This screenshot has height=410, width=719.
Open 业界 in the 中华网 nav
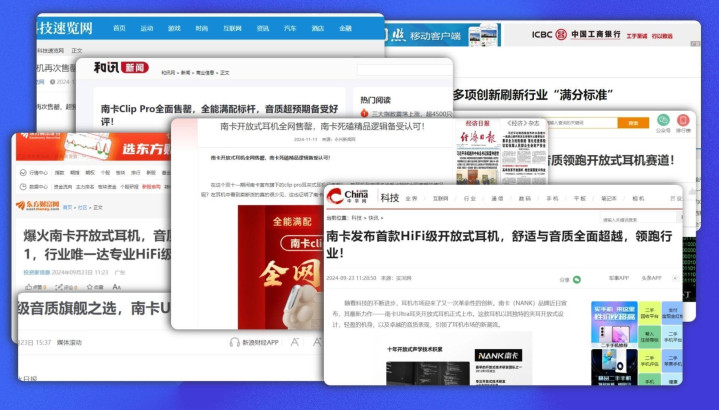coord(412,199)
